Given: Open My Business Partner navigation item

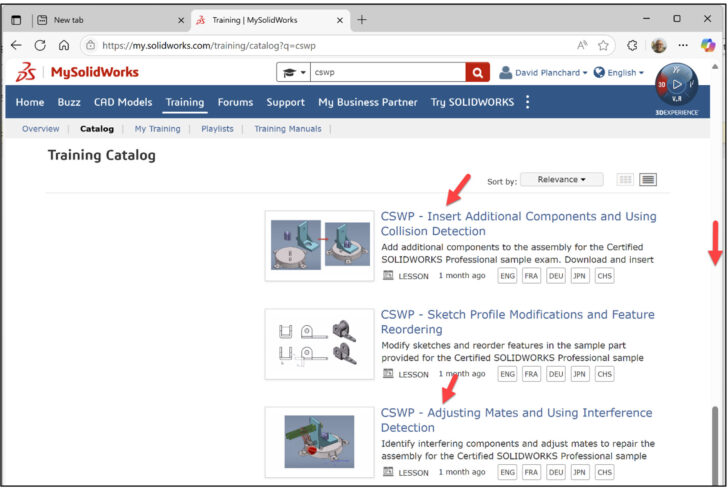Looking at the screenshot, I should coord(368,102).
